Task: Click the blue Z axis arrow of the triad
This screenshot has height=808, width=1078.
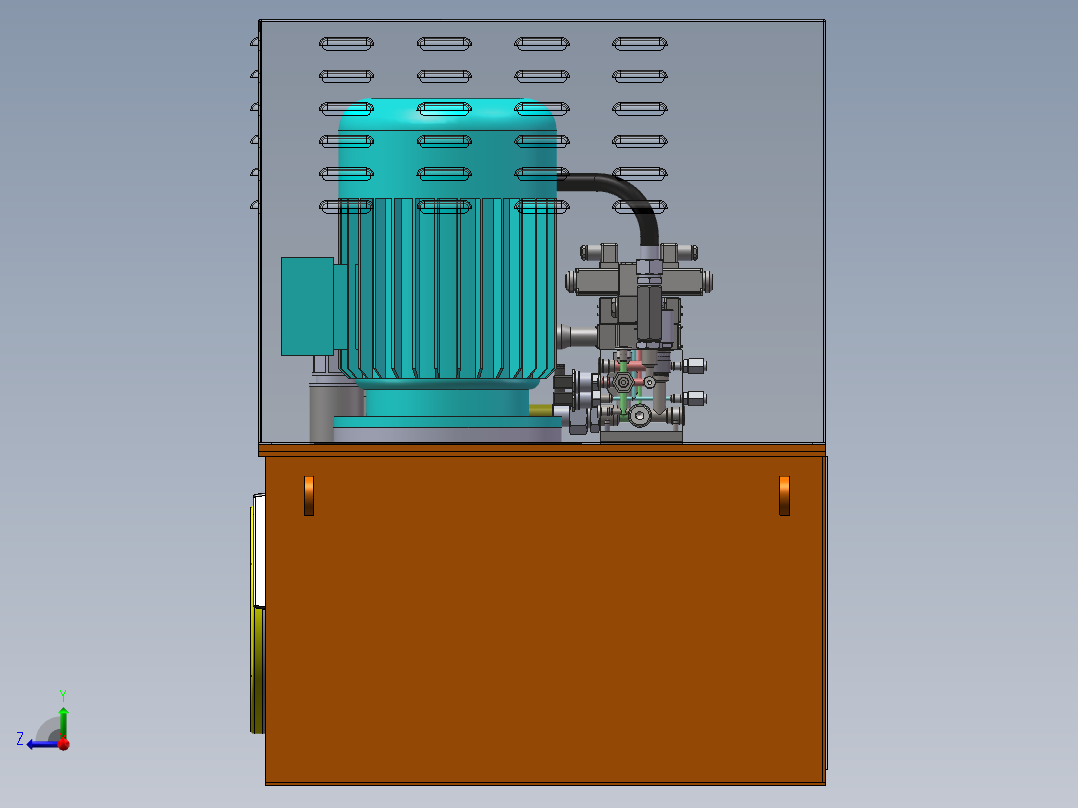Action: [x=41, y=744]
